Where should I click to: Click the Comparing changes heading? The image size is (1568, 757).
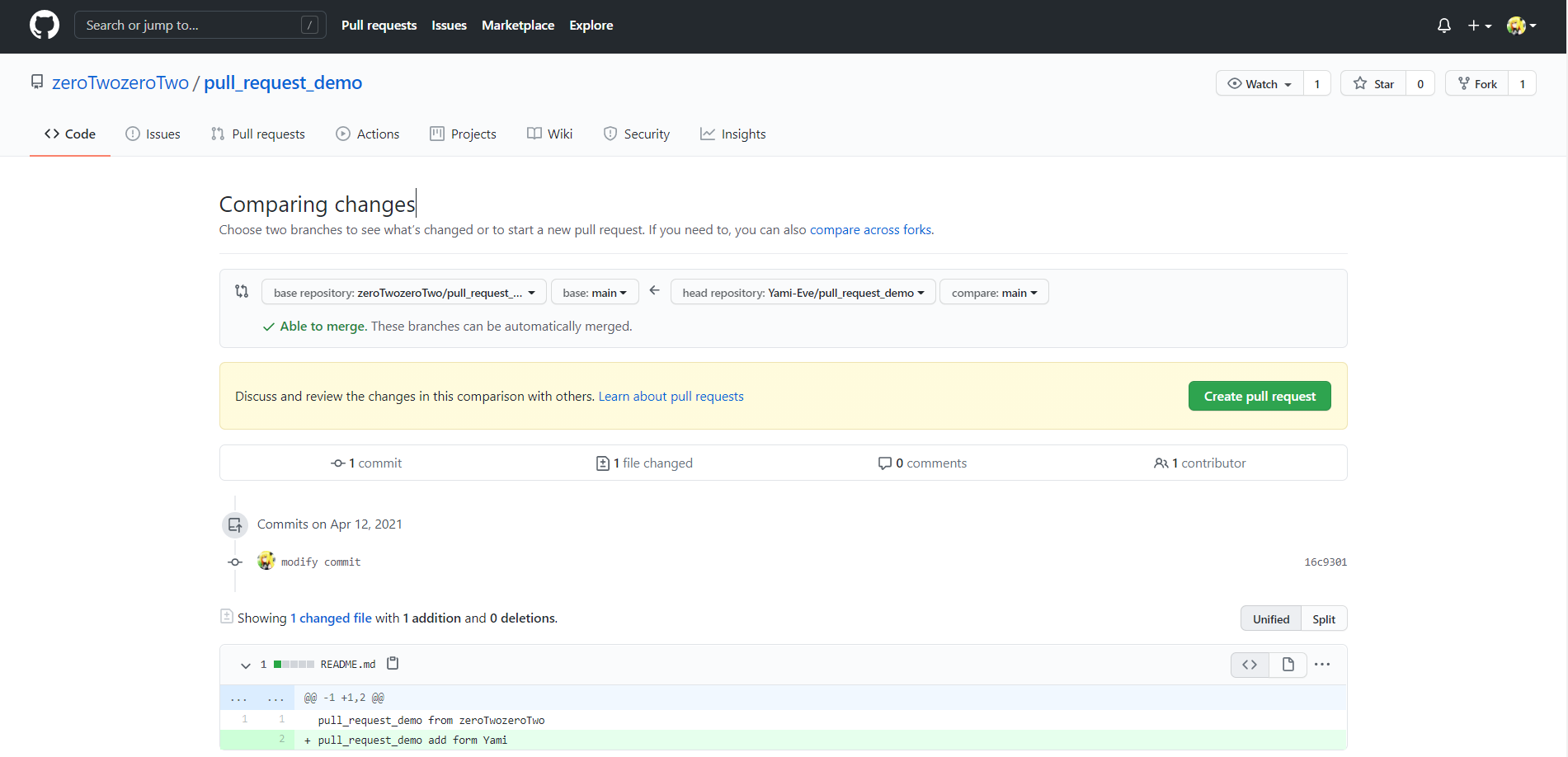(317, 204)
